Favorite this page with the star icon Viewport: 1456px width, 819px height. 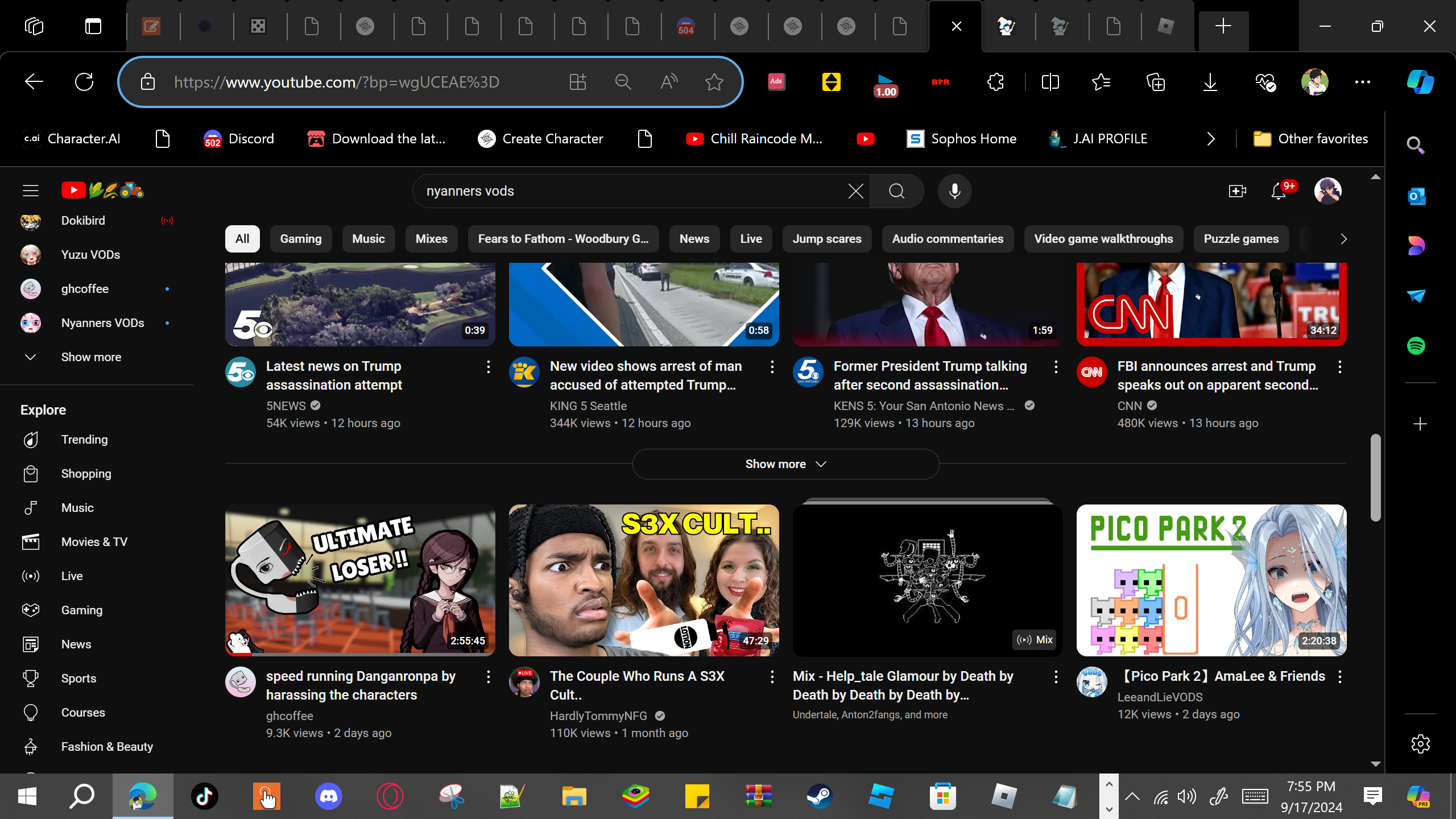point(714,82)
